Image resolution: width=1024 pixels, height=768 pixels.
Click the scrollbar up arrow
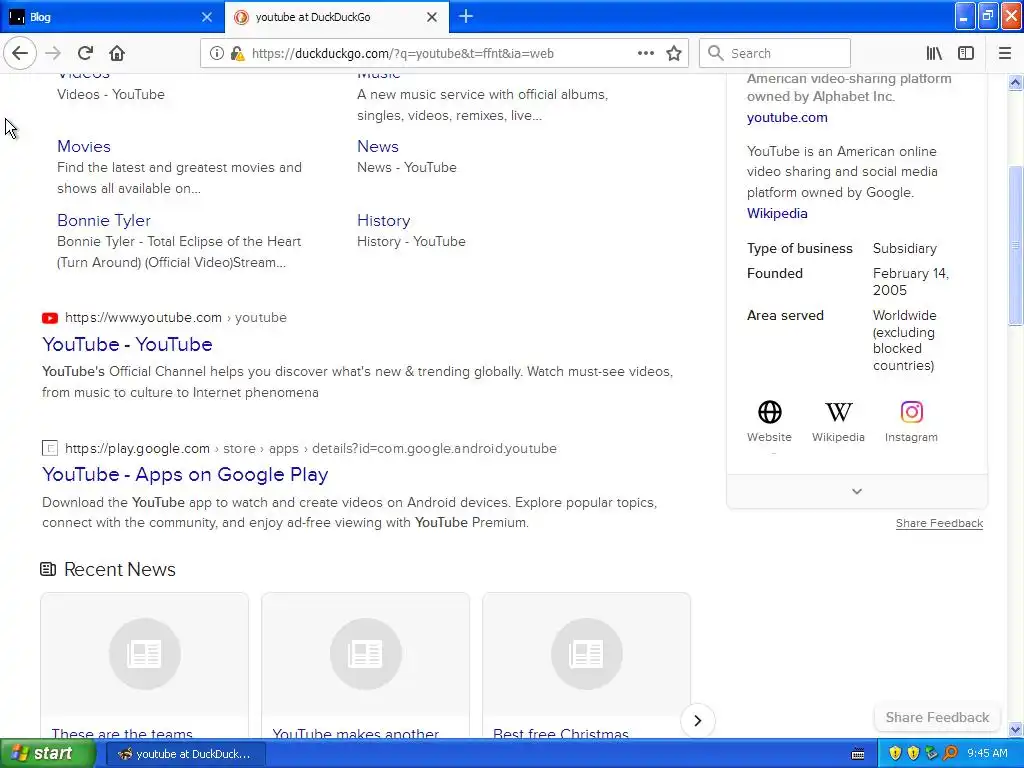(x=1015, y=82)
